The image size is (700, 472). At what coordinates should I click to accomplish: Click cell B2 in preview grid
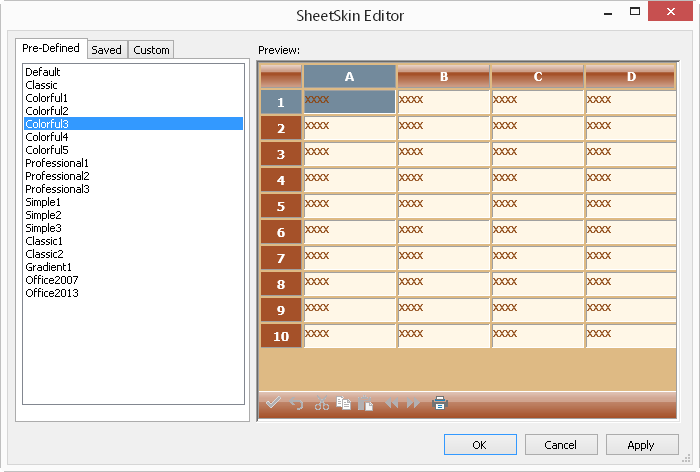443,128
